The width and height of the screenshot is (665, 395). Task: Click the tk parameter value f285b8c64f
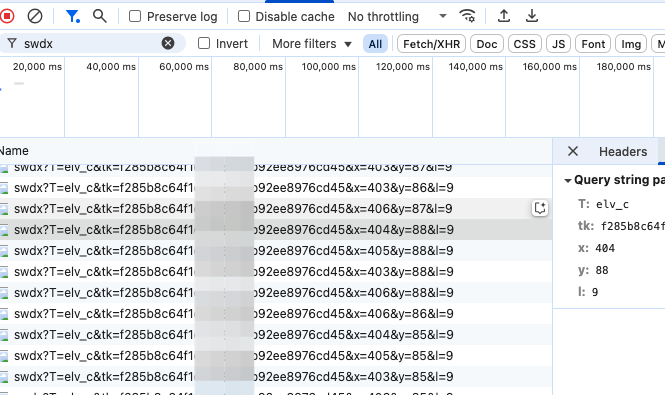(x=633, y=226)
